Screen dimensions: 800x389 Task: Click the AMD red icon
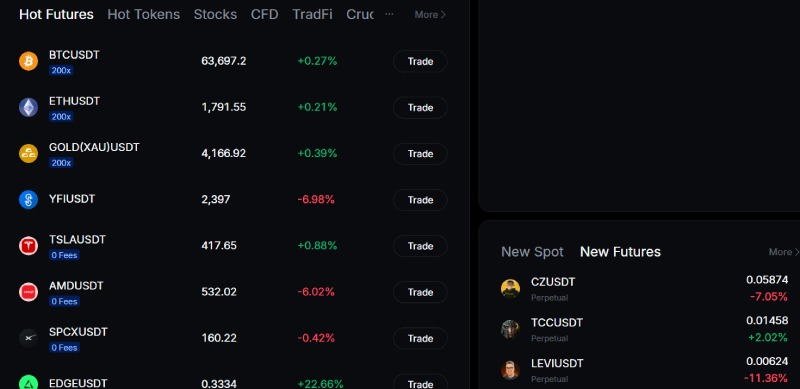[x=29, y=292]
